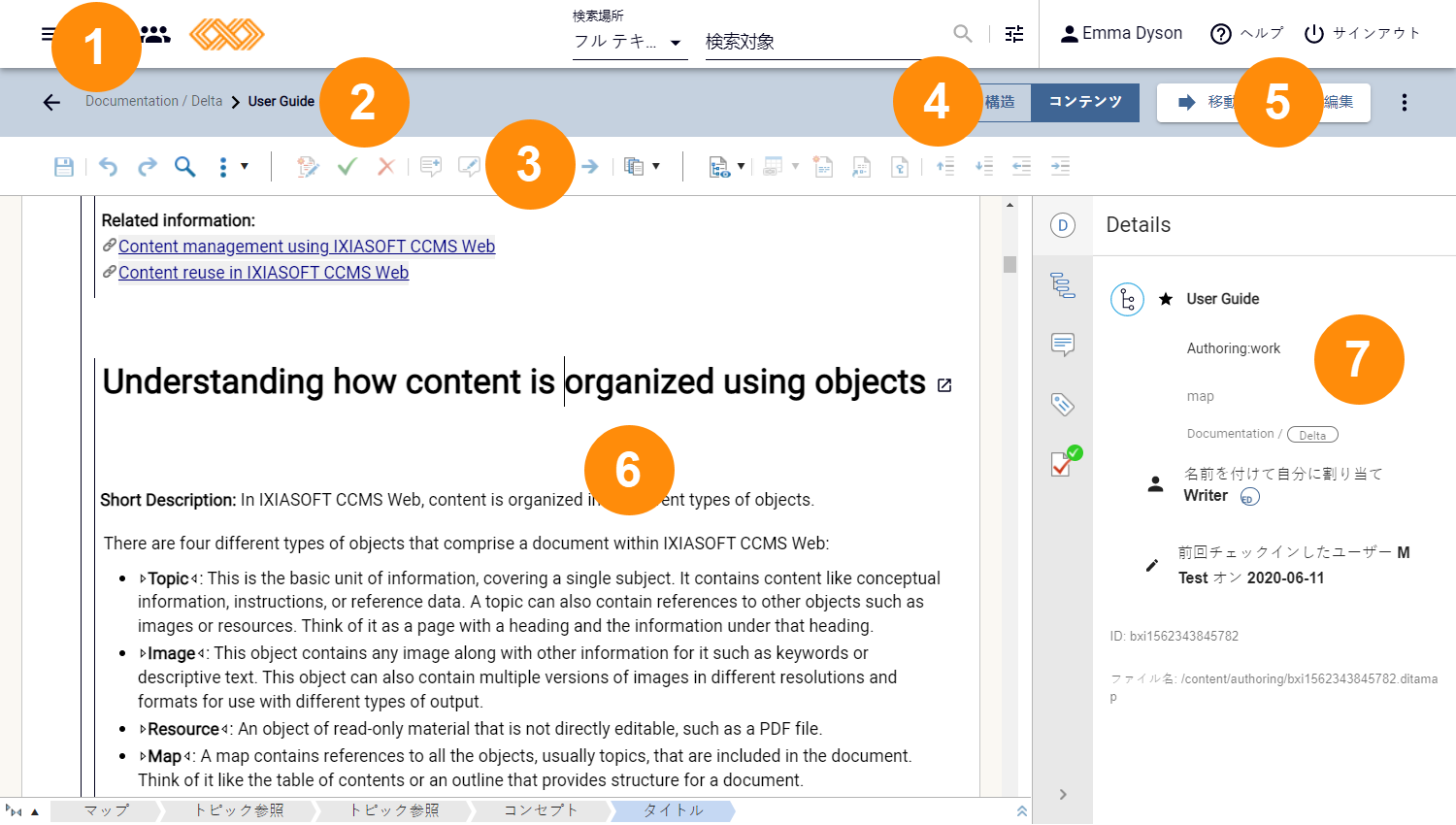Click the Delta version chip
Viewport: 1456px width, 825px height.
point(1312,435)
